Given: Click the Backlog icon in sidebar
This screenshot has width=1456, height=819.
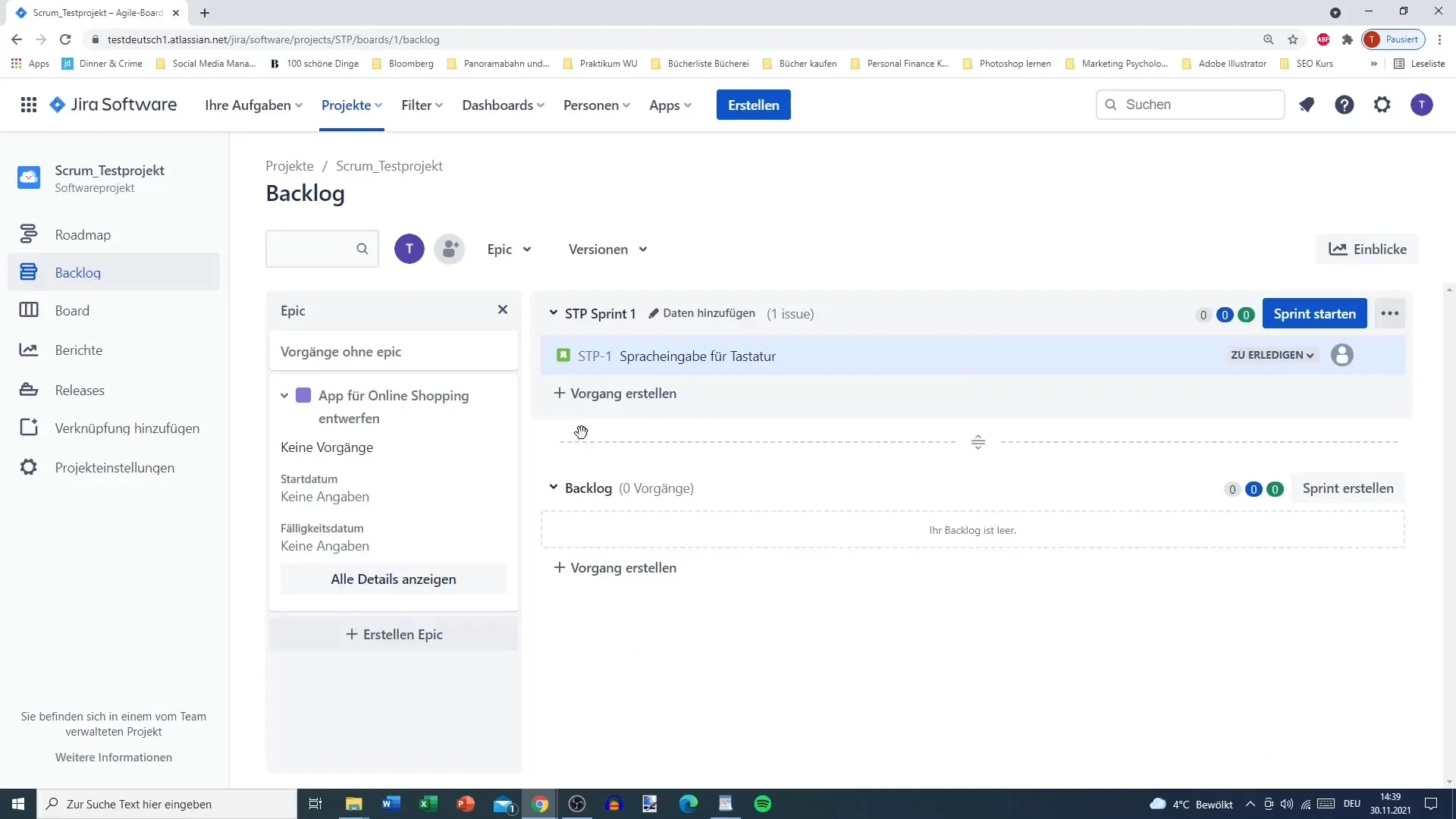Looking at the screenshot, I should coord(28,271).
